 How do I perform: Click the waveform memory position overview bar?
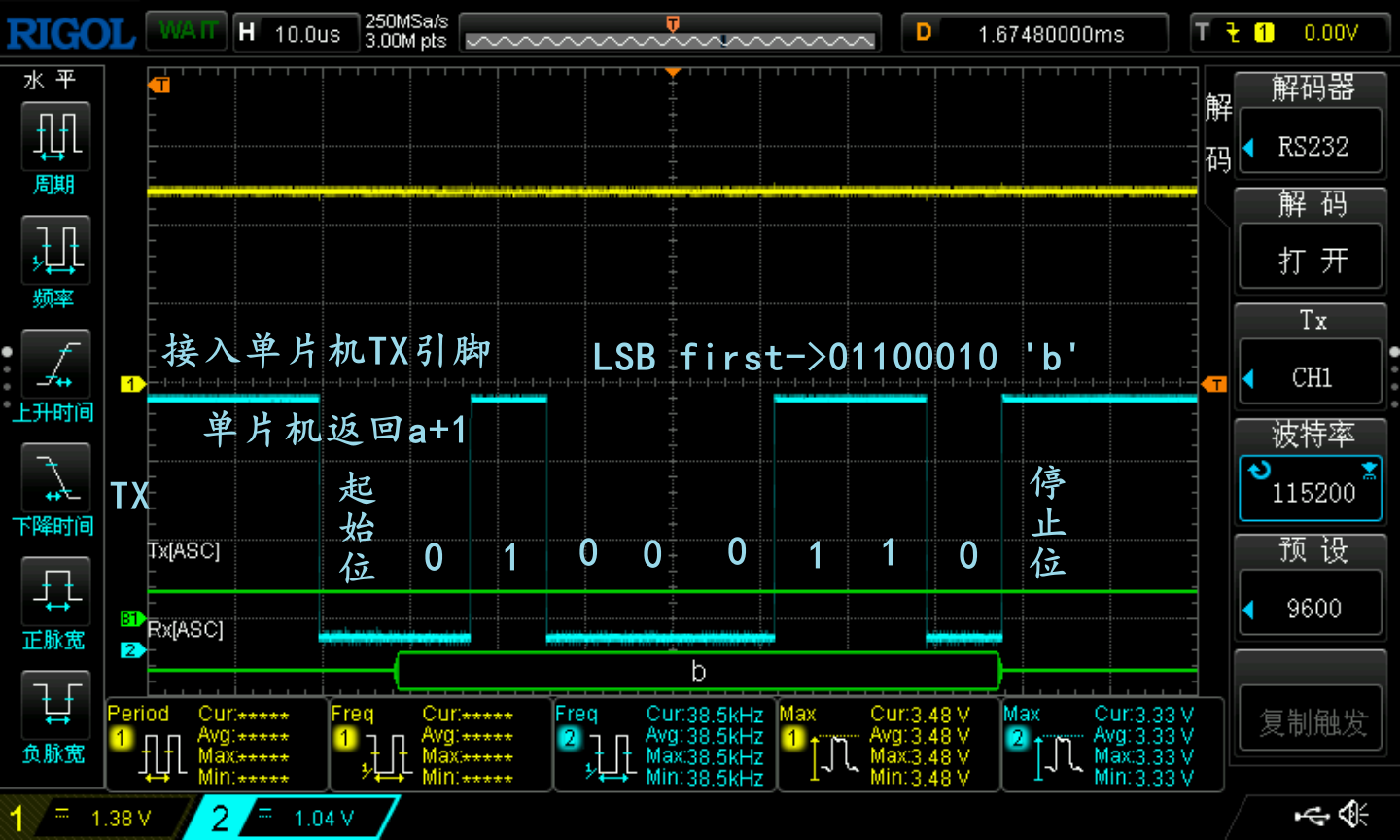pos(670,33)
